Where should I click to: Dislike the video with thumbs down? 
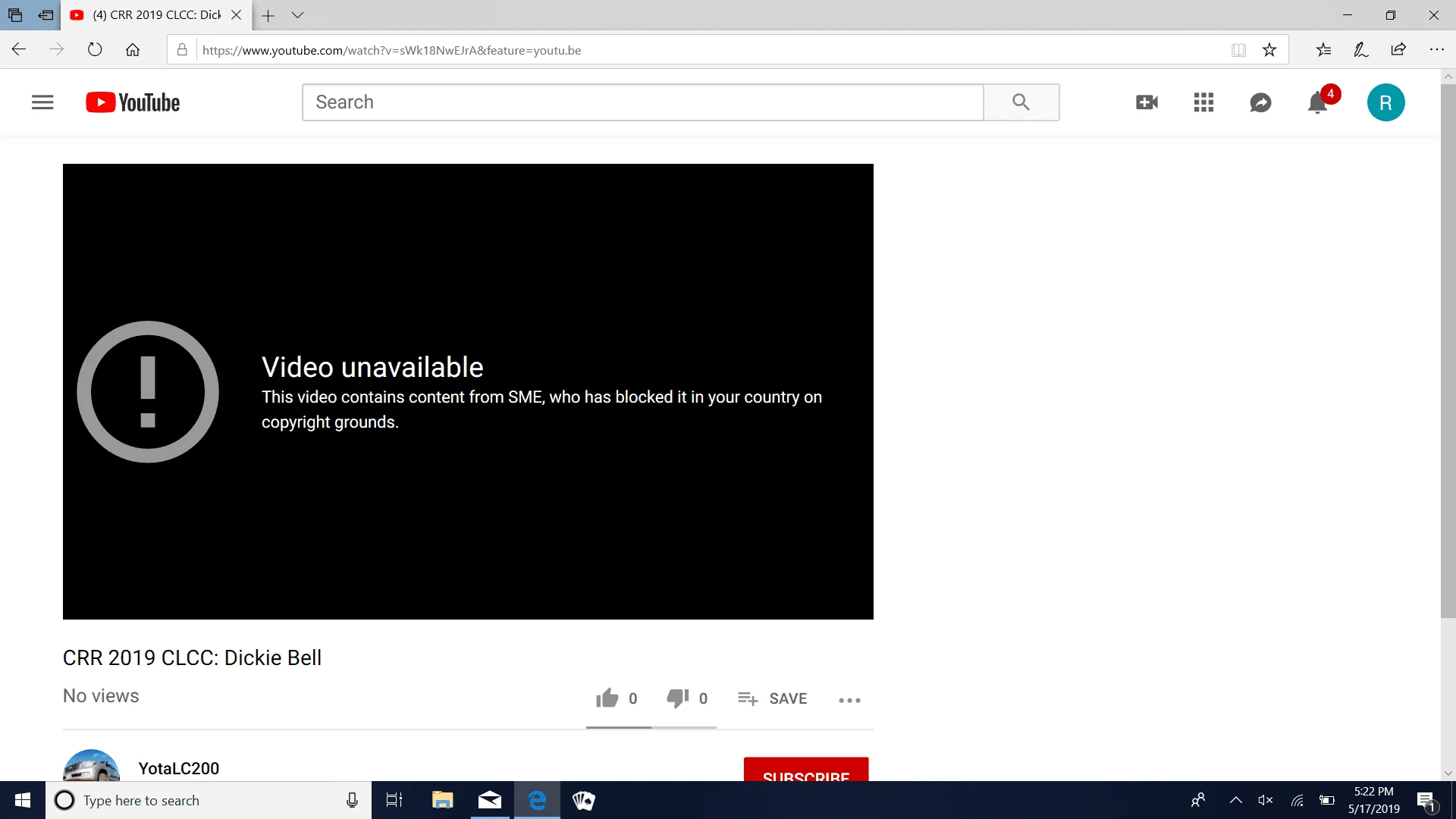click(x=677, y=698)
